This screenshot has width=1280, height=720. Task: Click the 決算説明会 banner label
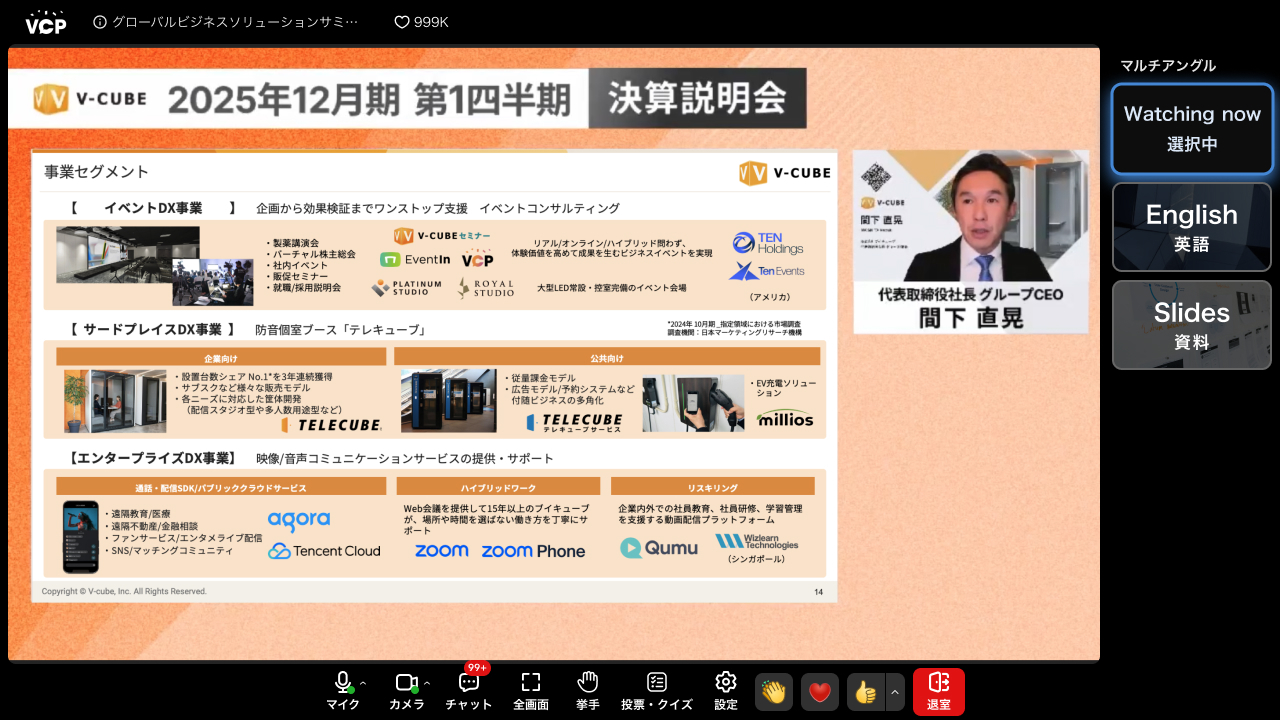coord(697,98)
